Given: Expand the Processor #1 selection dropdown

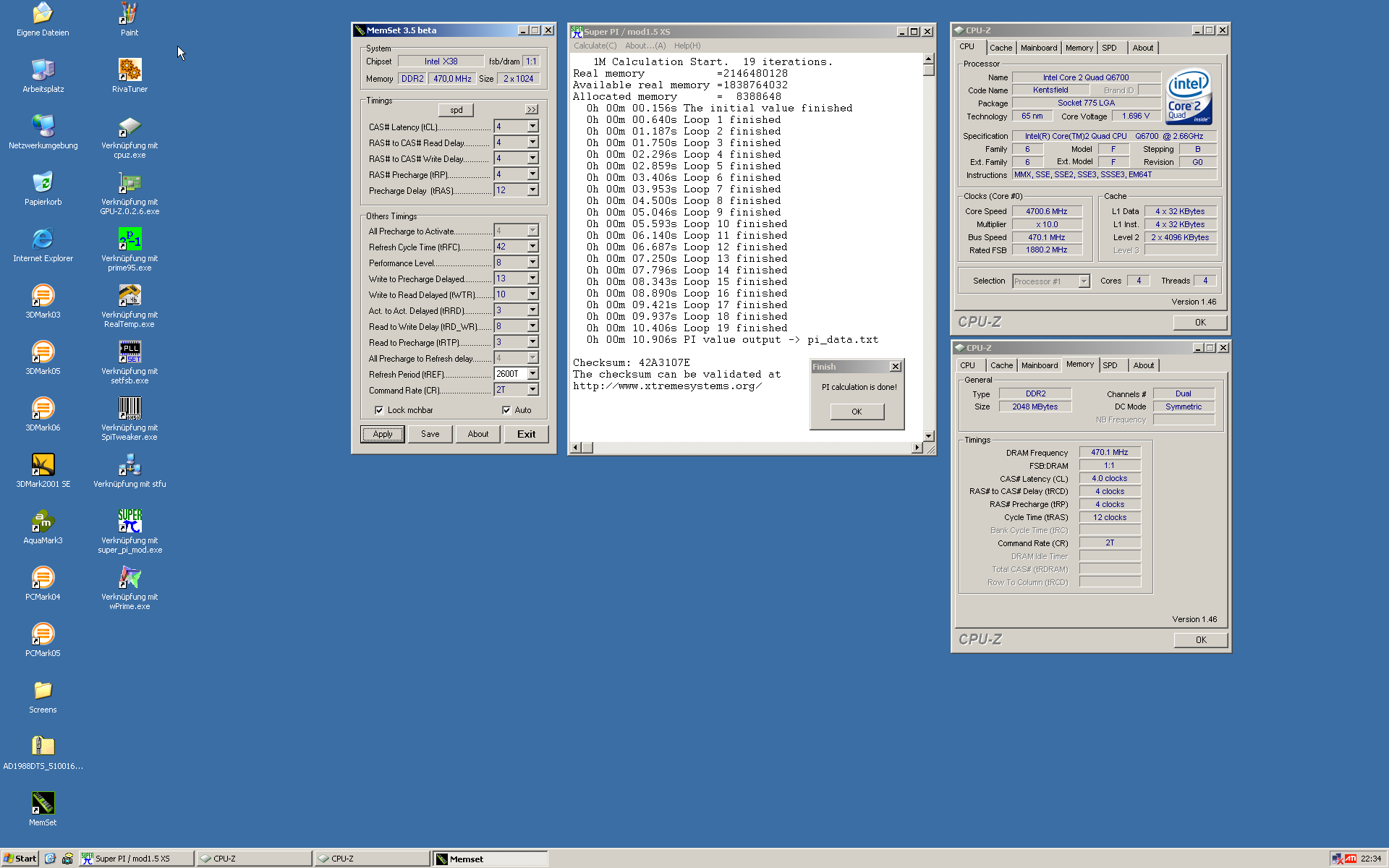Looking at the screenshot, I should [x=1084, y=281].
